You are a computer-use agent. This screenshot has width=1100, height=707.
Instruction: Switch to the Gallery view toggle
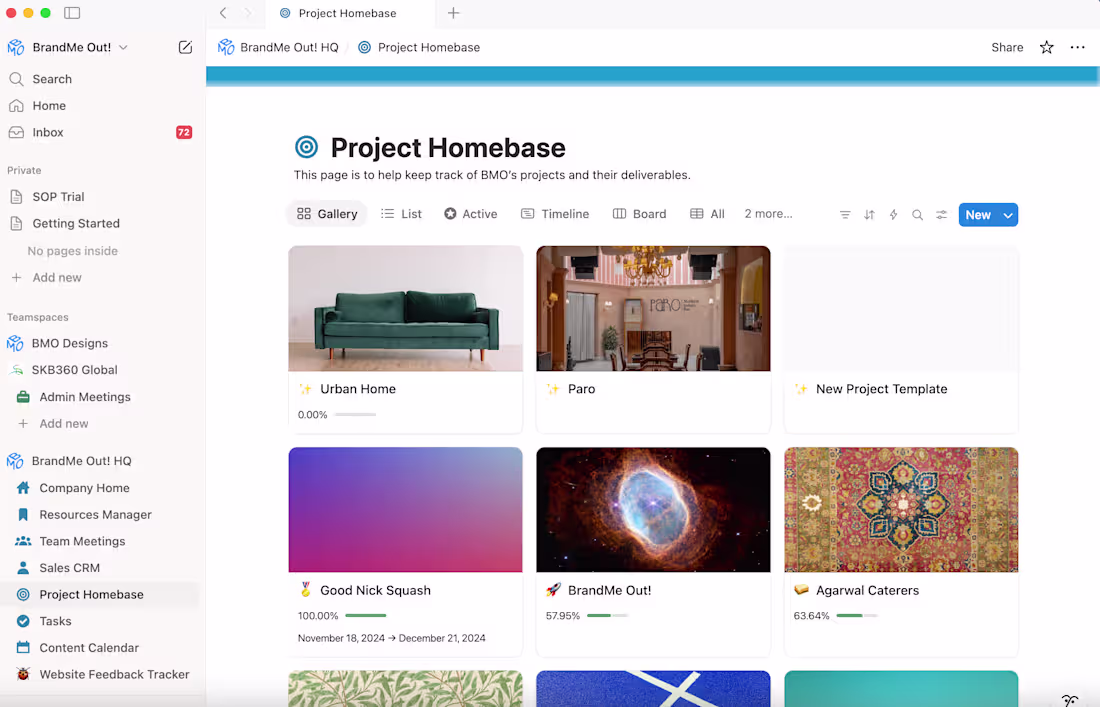[x=326, y=213]
